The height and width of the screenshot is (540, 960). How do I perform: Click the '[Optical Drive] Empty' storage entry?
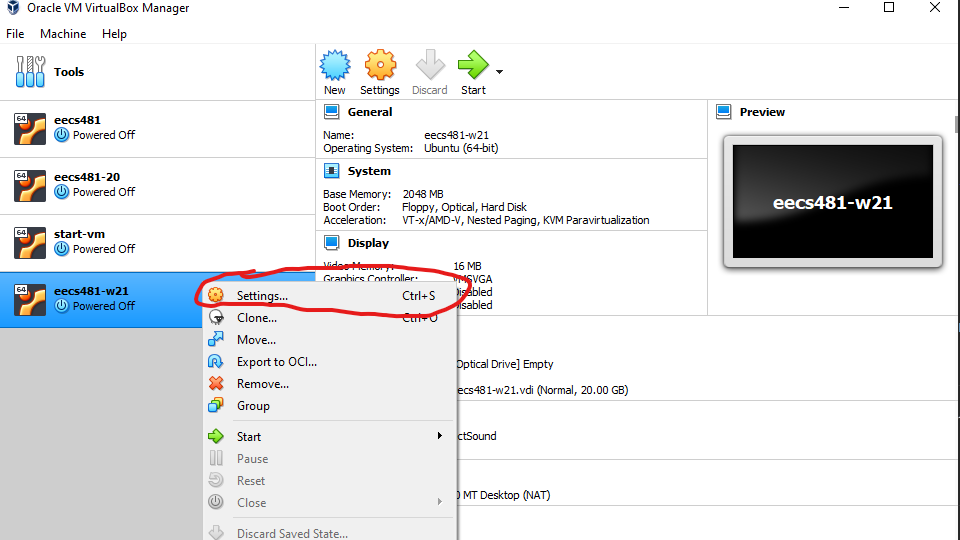point(504,364)
